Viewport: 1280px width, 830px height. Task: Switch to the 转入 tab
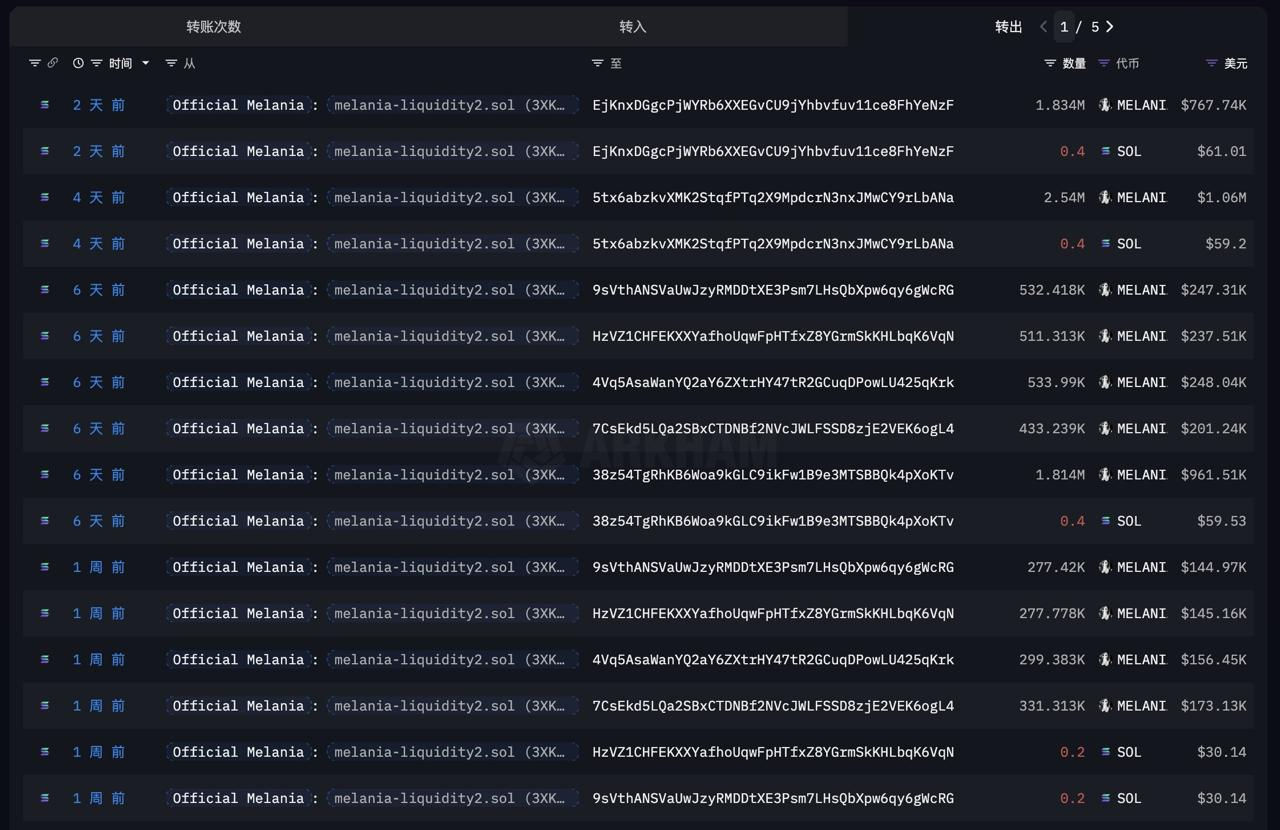click(633, 27)
